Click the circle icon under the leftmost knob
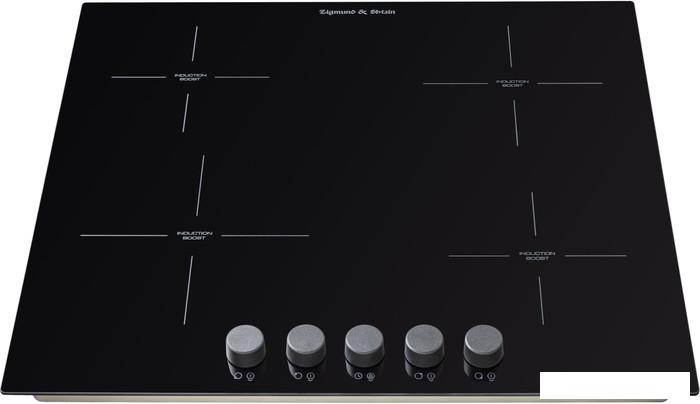 [237, 378]
